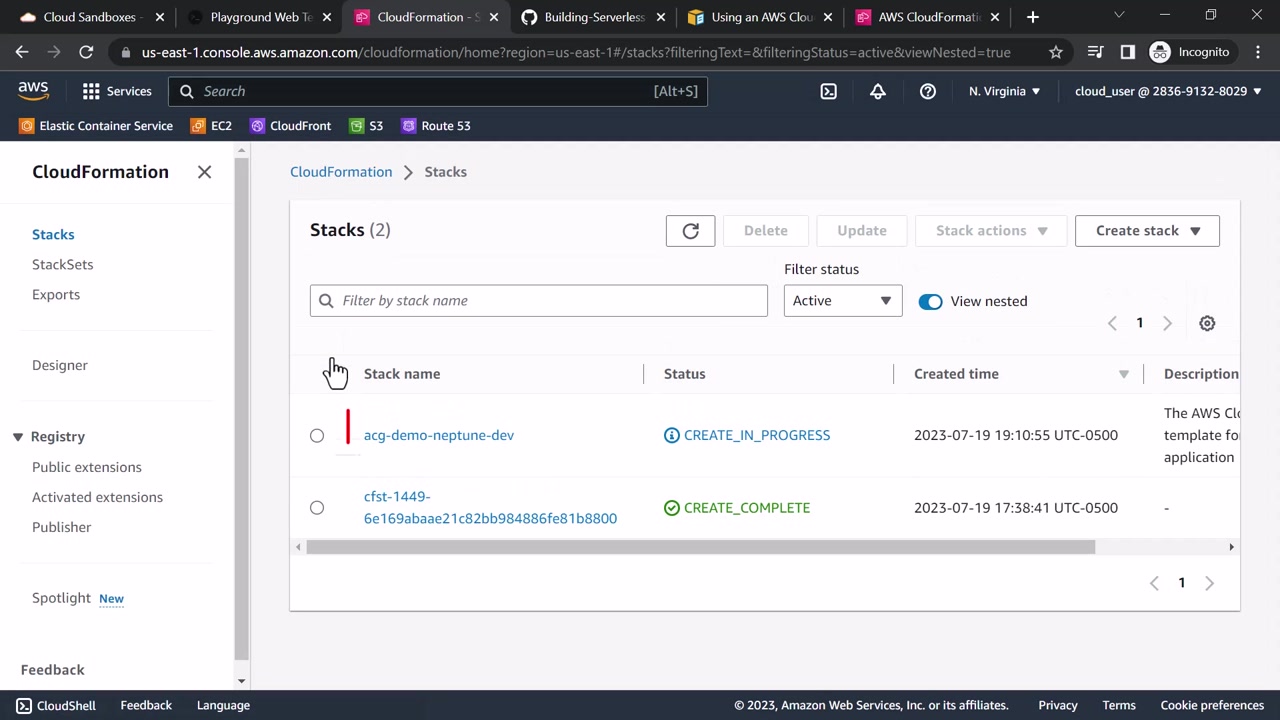Open the Incognito profile indicator
Image resolution: width=1280 pixels, height=720 pixels.
[1190, 52]
